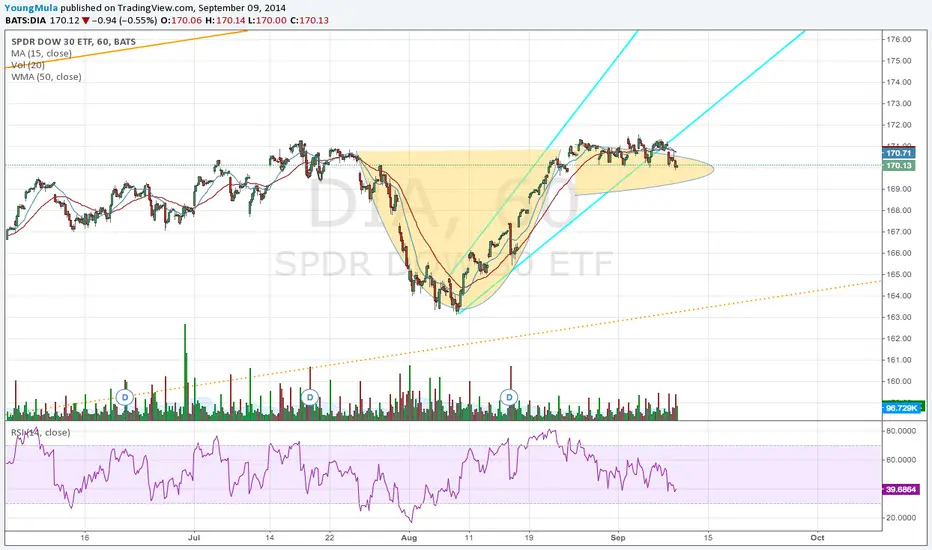The width and height of the screenshot is (932, 550).
Task: Click the purple 39.6864 RSI value tag
Action: pyautogui.click(x=900, y=489)
